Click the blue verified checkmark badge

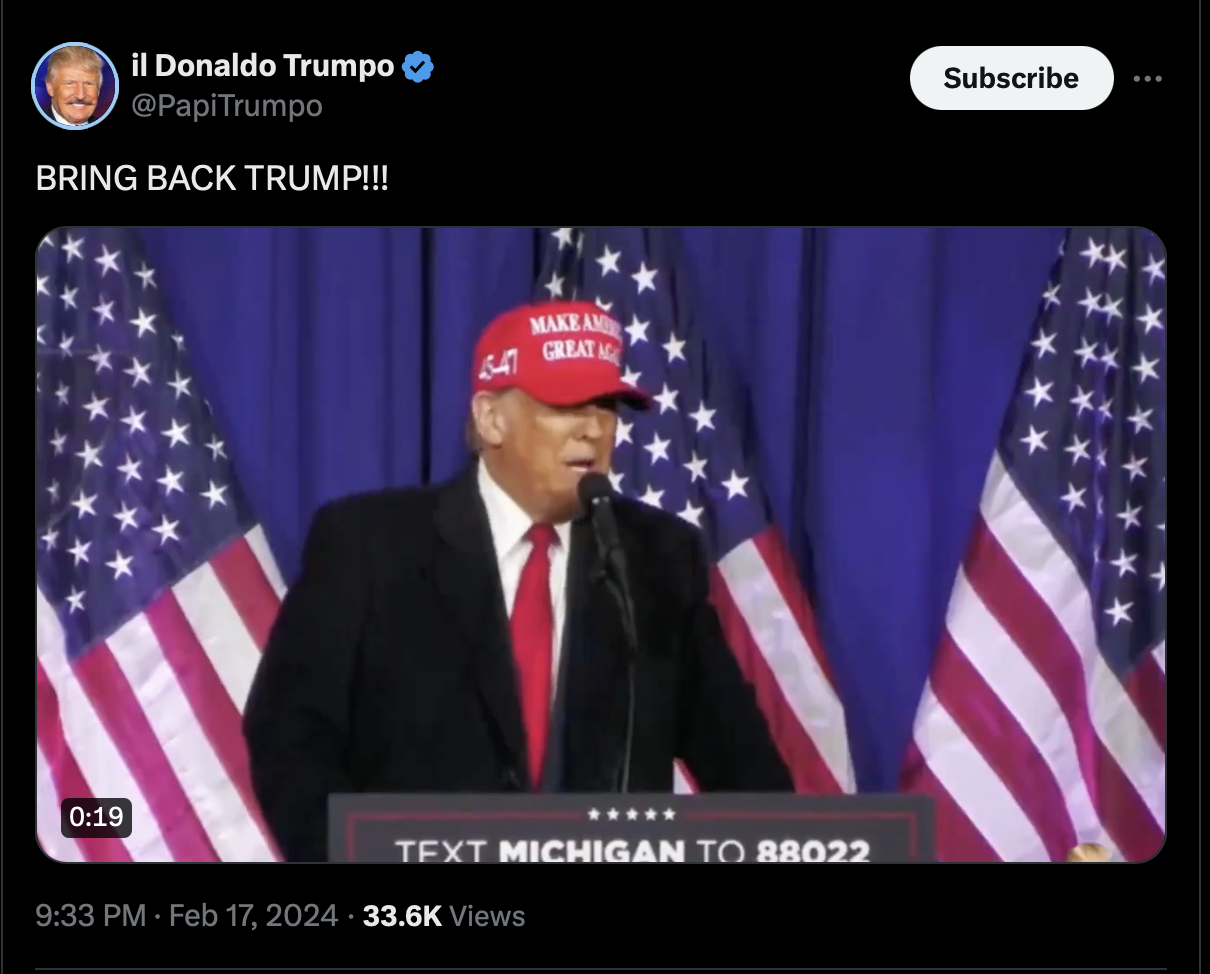click(418, 68)
